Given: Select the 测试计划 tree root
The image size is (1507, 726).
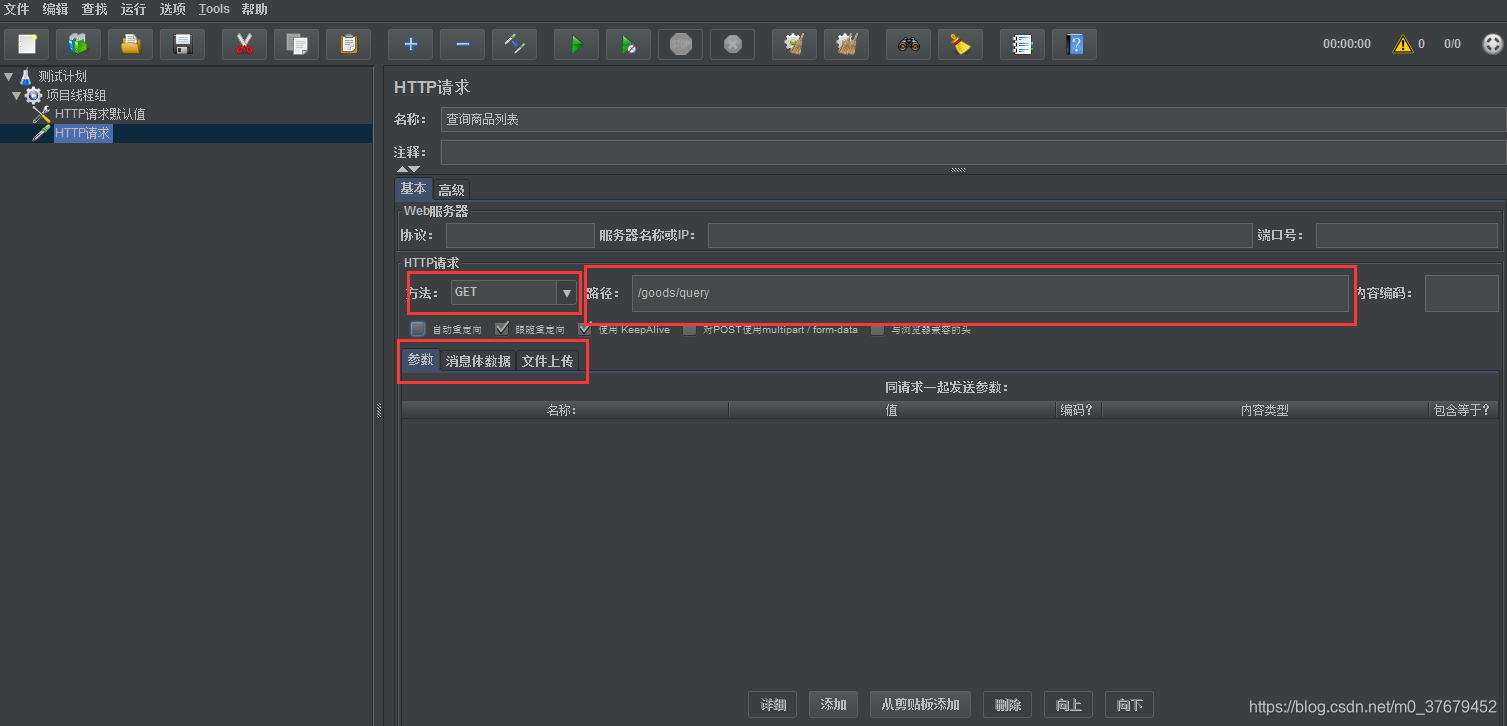Looking at the screenshot, I should [62, 76].
